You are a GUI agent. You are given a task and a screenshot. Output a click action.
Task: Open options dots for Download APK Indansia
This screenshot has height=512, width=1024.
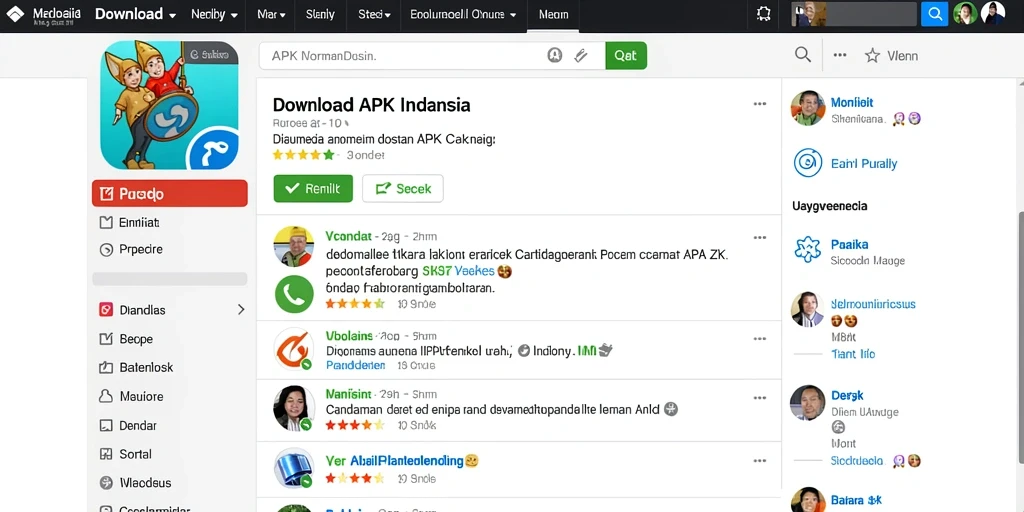pos(760,104)
